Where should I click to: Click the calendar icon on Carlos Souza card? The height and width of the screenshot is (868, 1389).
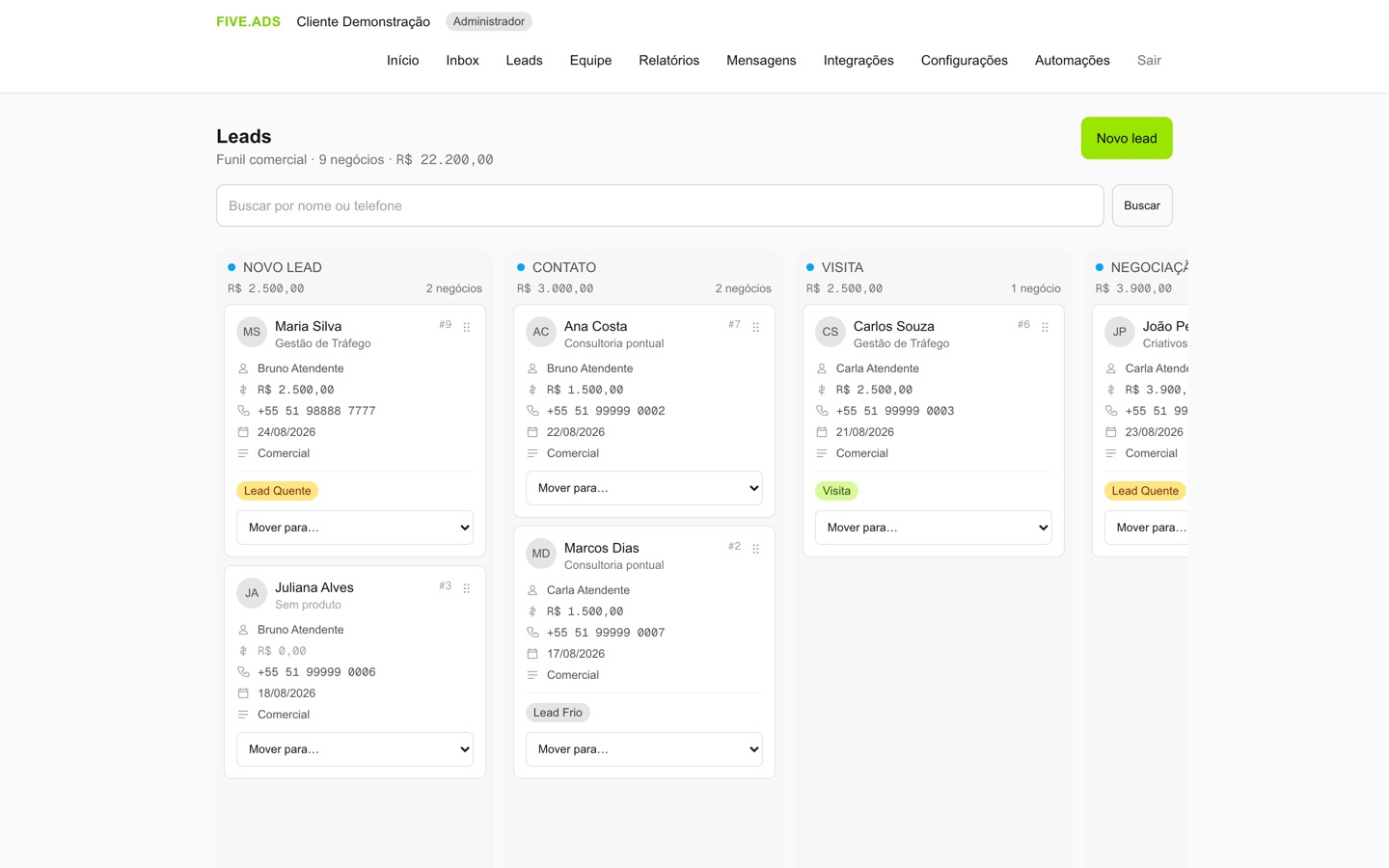pos(822,432)
